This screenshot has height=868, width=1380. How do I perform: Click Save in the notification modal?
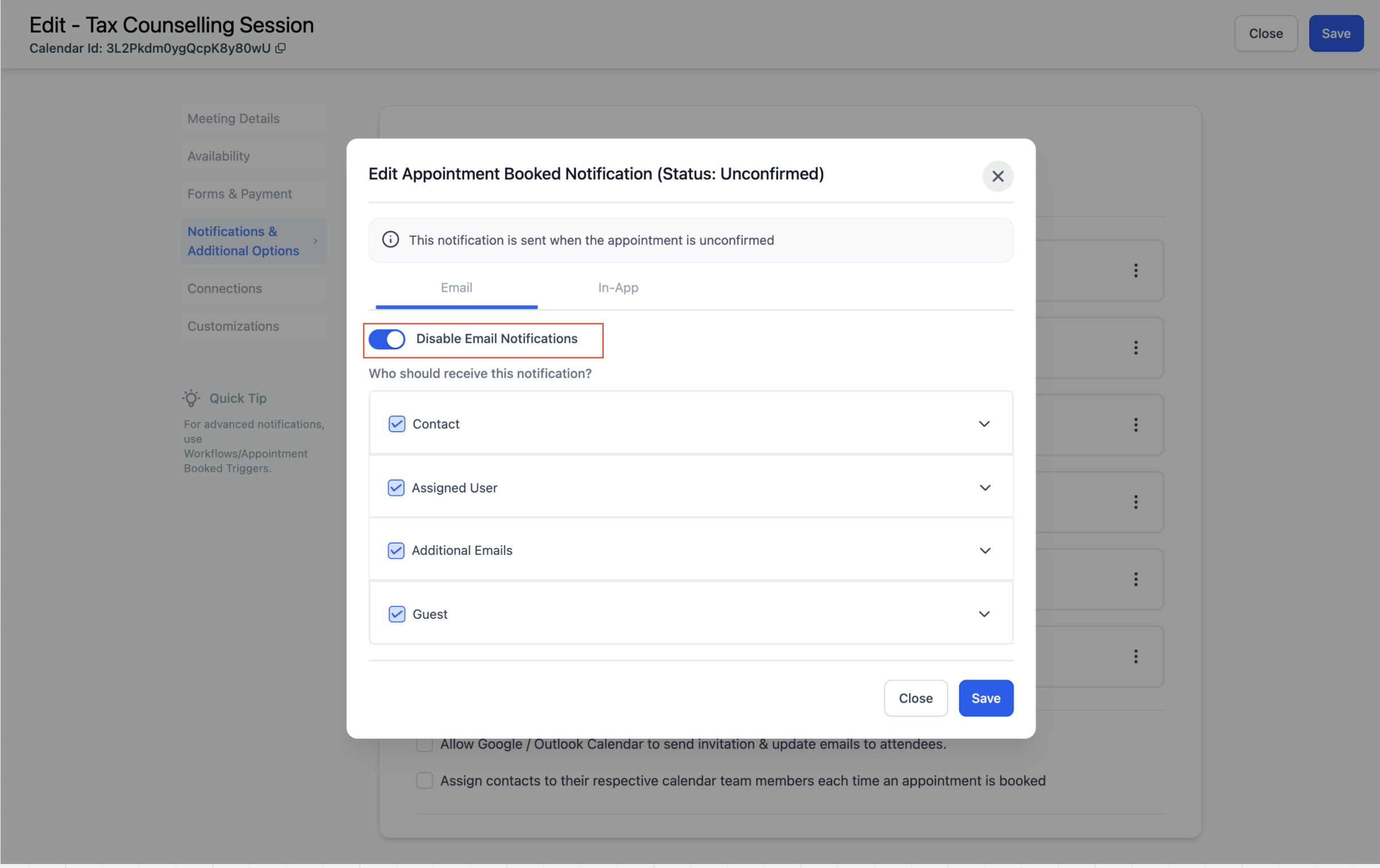[985, 698]
